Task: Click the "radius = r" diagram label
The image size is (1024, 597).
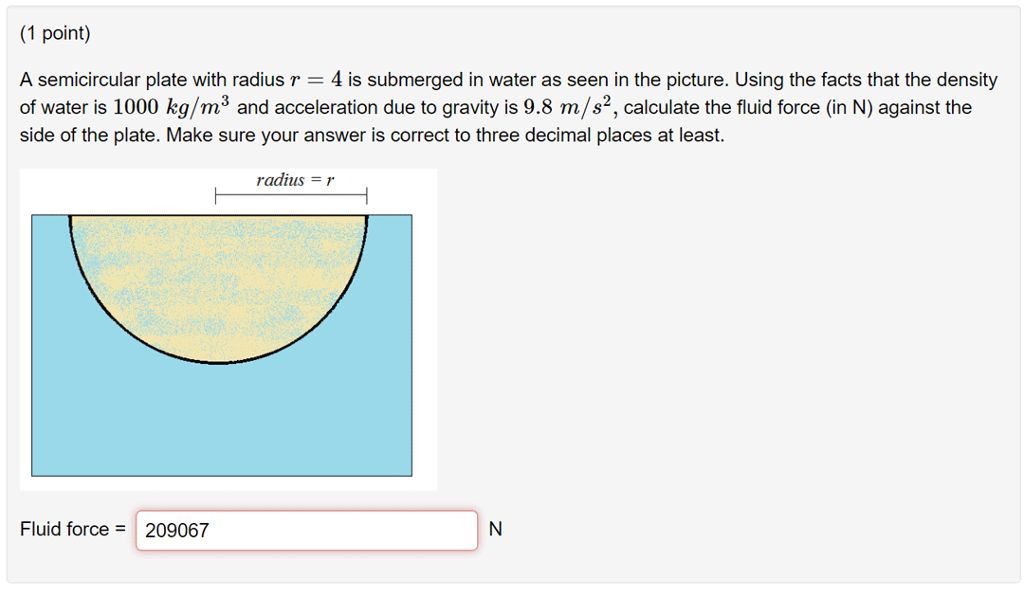Action: [x=295, y=180]
